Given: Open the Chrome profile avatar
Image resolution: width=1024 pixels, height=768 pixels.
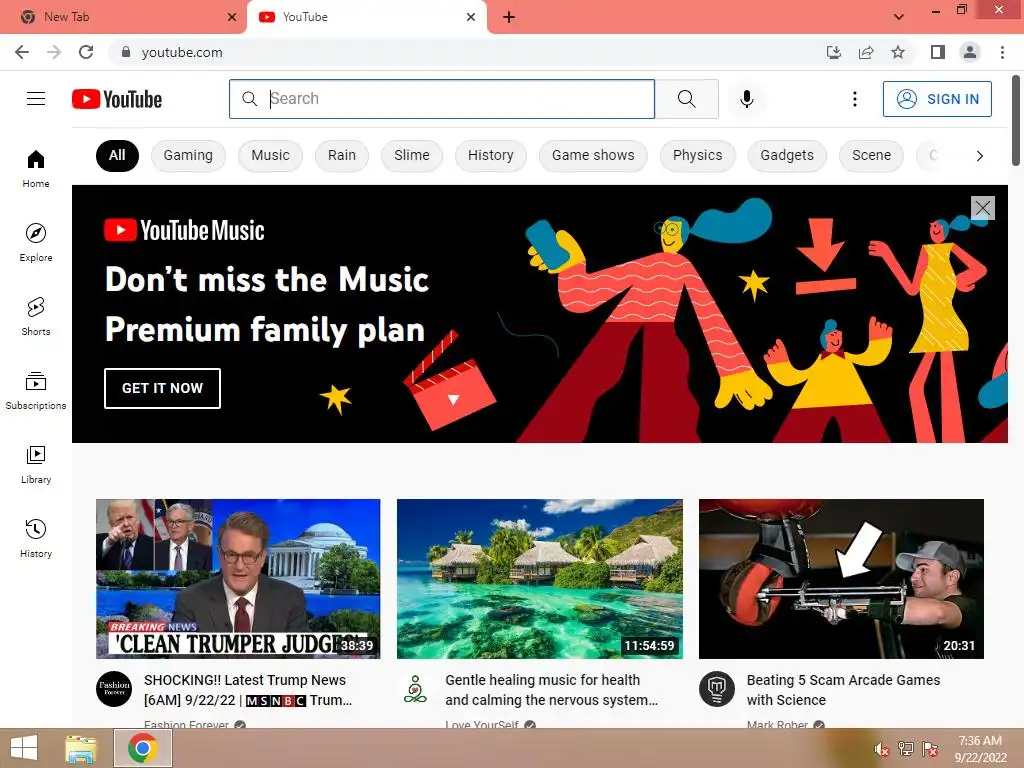Looking at the screenshot, I should pyautogui.click(x=970, y=52).
